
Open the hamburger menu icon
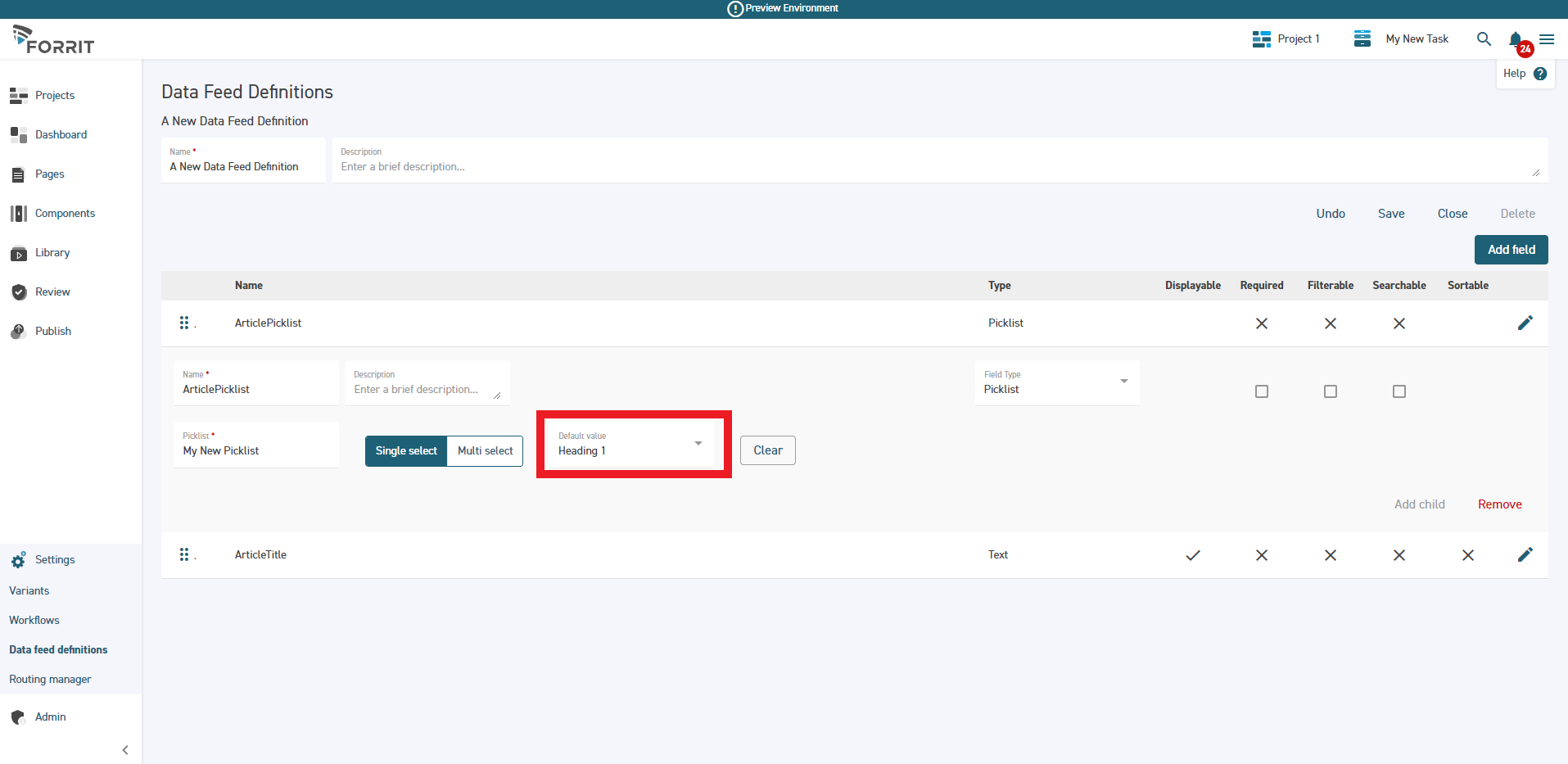(x=1547, y=39)
